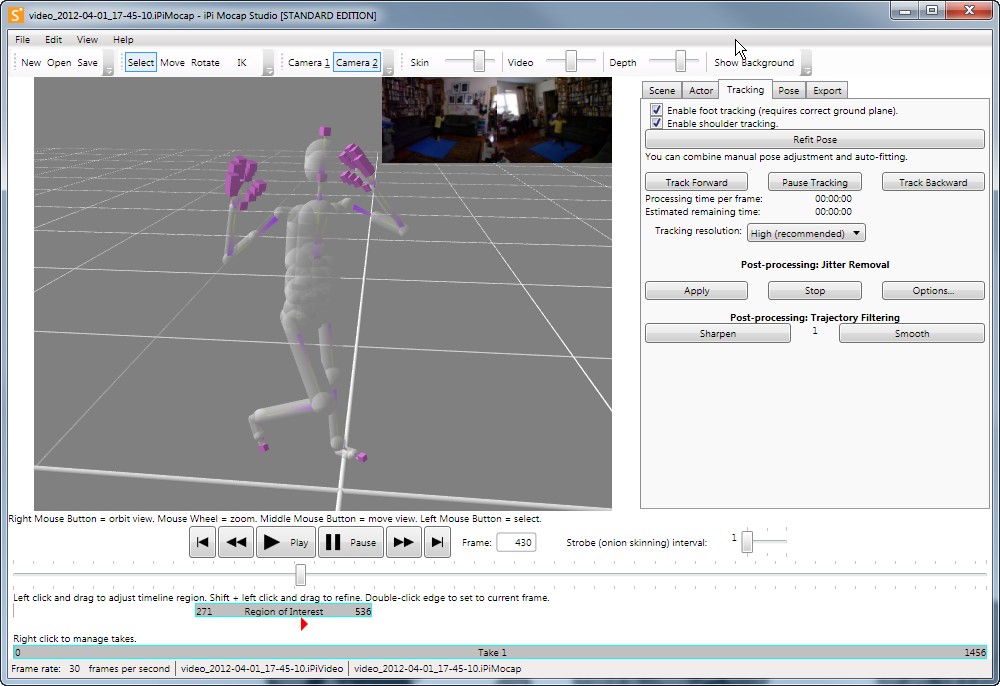Click the Sharpen trajectory button
1000x686 pixels.
point(717,333)
